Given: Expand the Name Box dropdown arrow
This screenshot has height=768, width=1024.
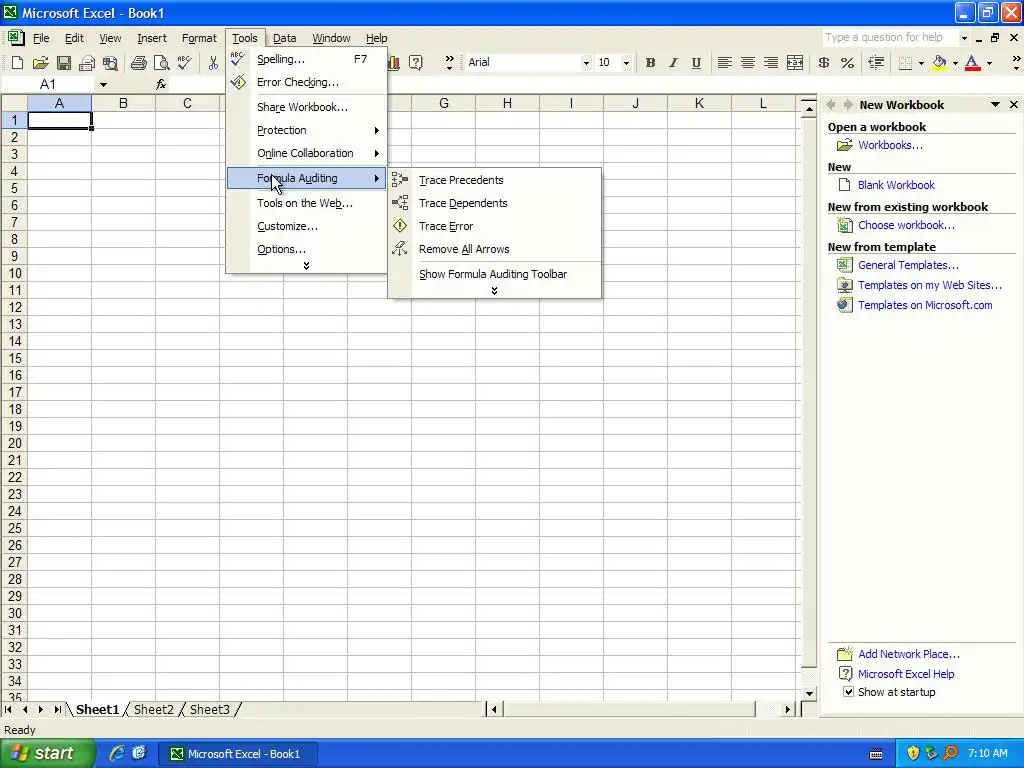Looking at the screenshot, I should coord(103,84).
